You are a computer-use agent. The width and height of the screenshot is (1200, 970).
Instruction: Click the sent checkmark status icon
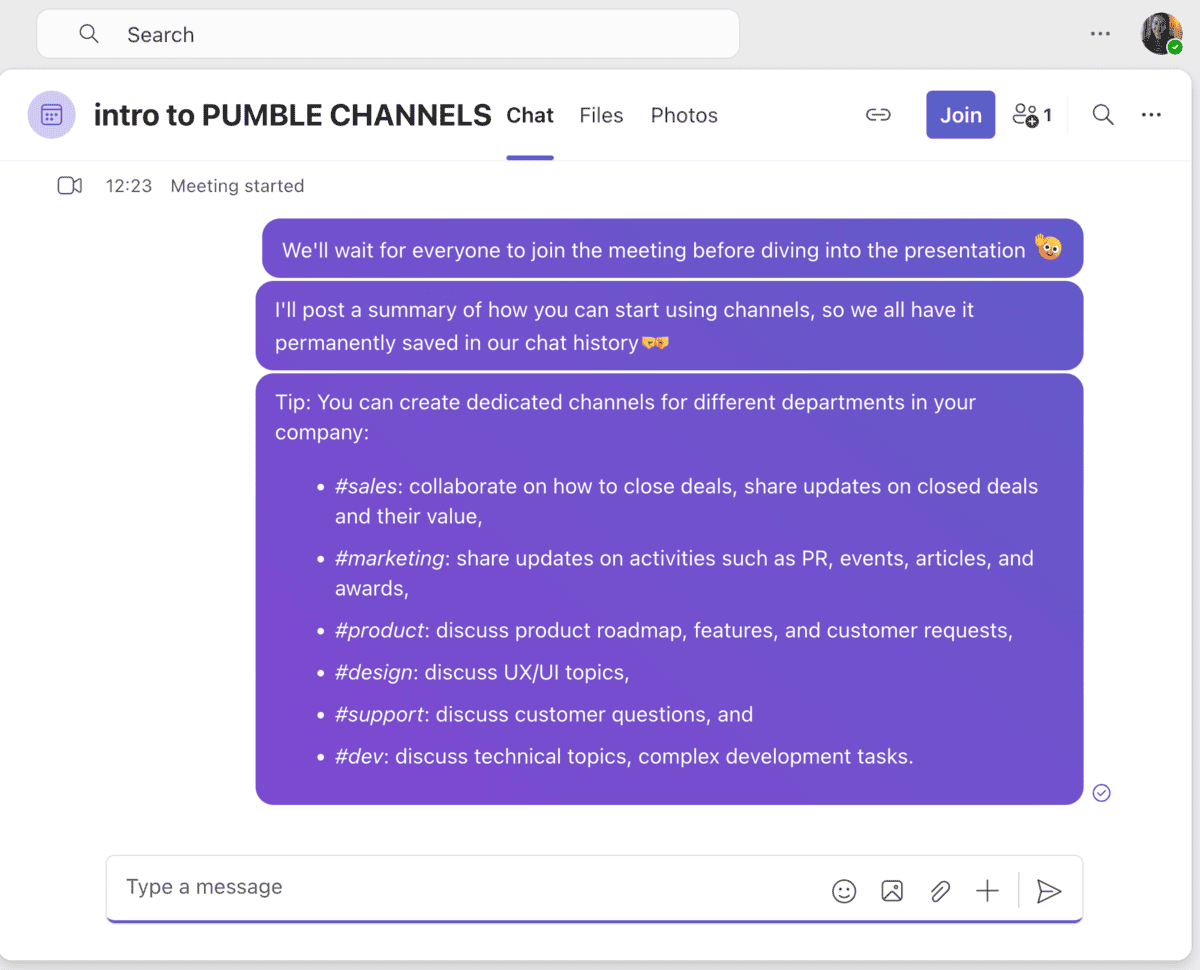click(1102, 793)
